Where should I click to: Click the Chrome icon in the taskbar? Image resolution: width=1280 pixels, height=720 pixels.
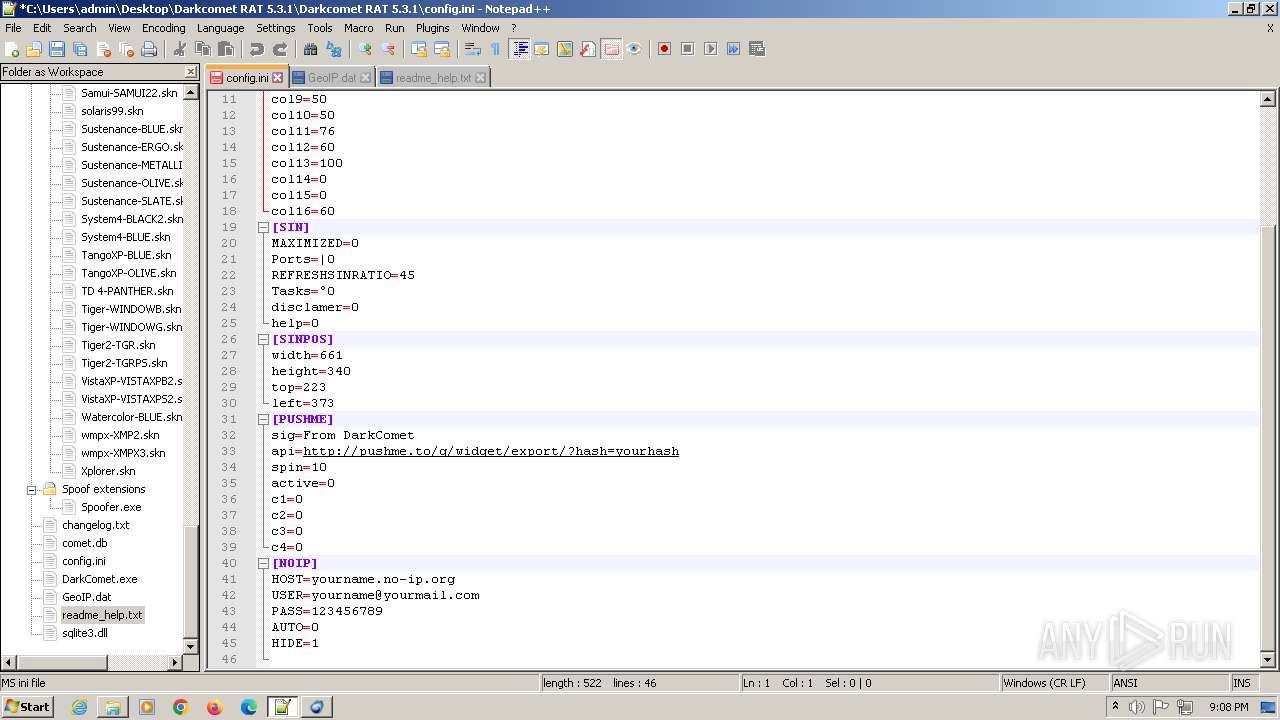[x=181, y=707]
